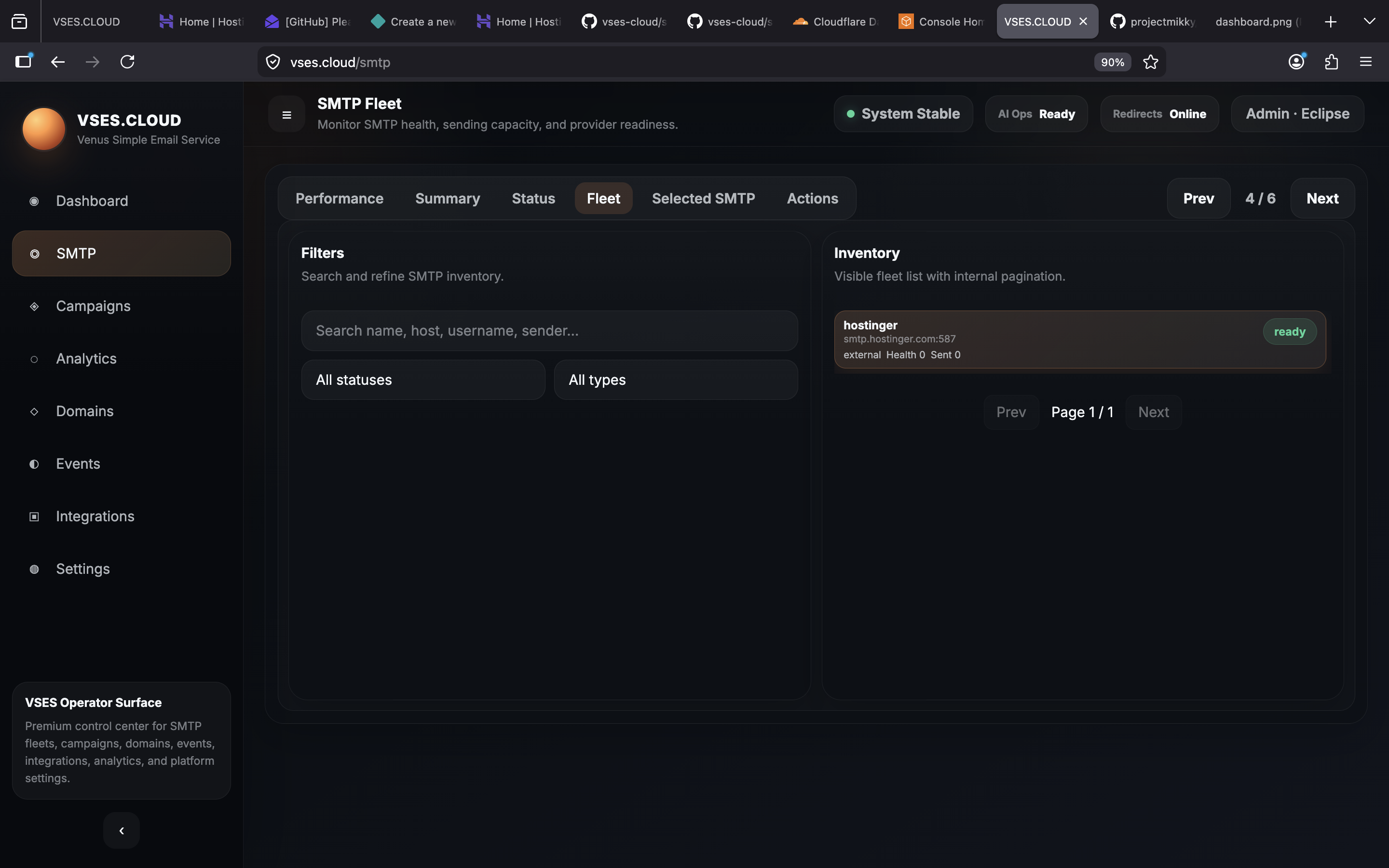Switch to the Summary tab
The image size is (1389, 868).
point(448,199)
